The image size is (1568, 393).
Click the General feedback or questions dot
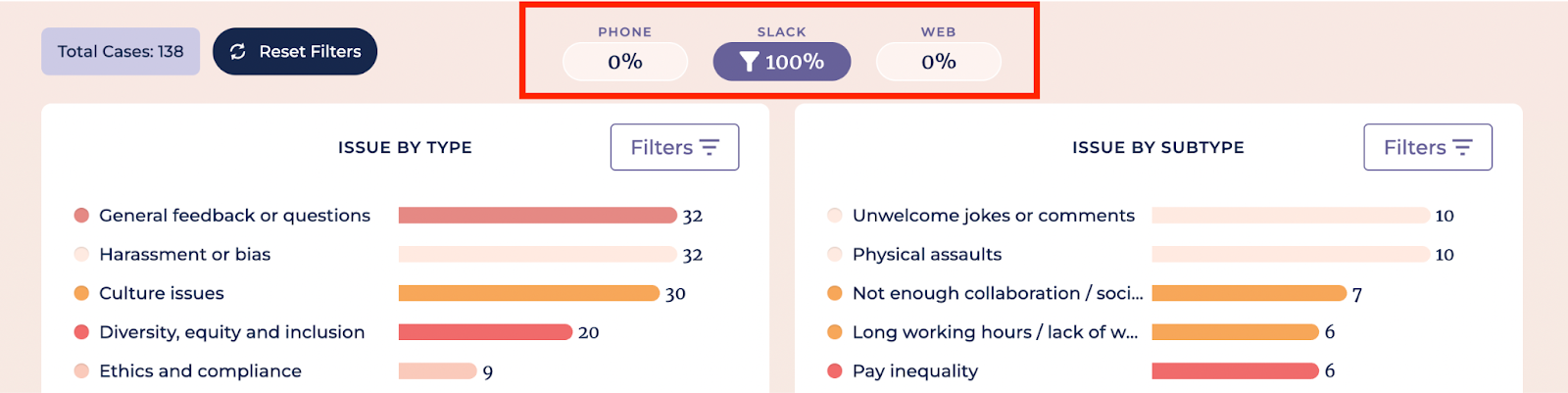coord(82,216)
